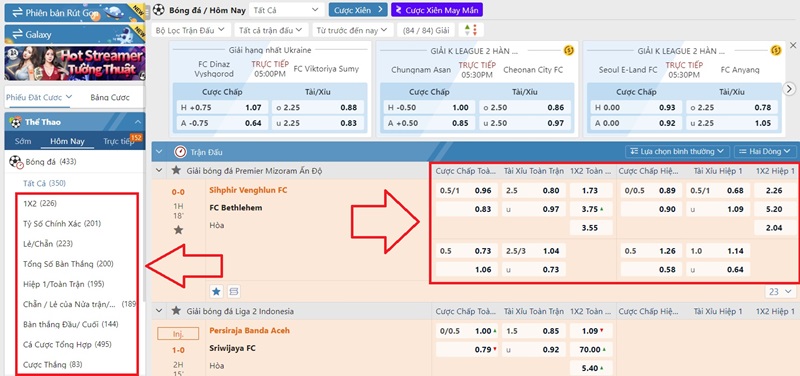Open the Galaxy banner button
Image resolution: width=800 pixels, height=376 pixels.
click(x=74, y=34)
